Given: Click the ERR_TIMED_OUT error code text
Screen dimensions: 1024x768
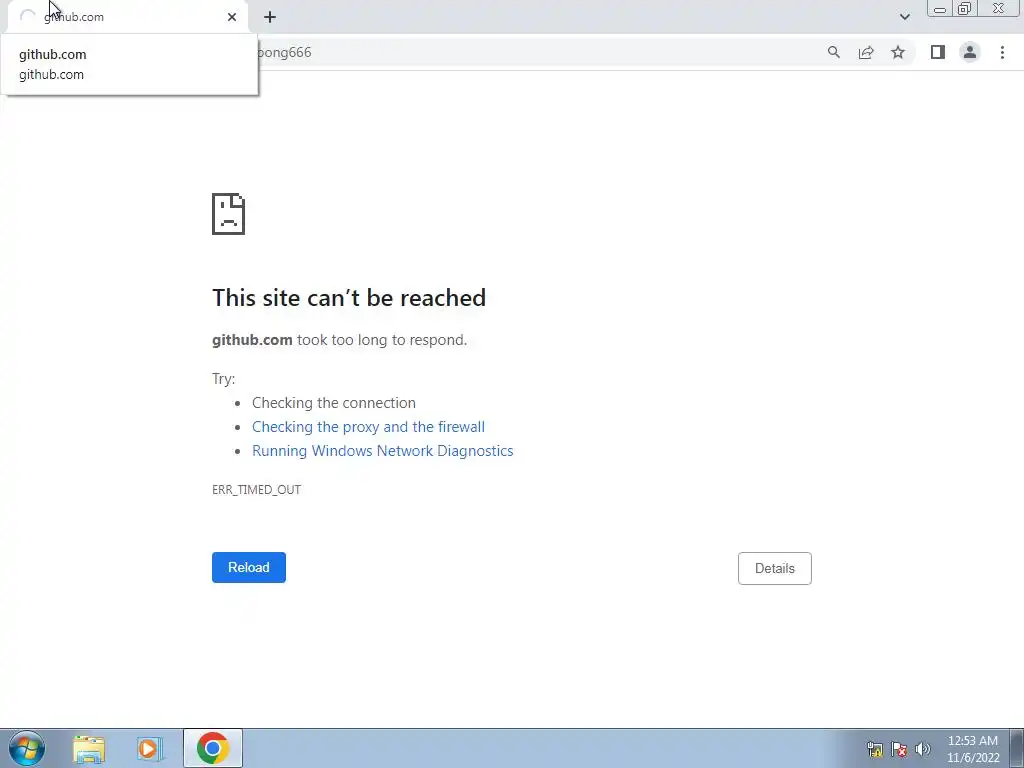Looking at the screenshot, I should (x=257, y=490).
